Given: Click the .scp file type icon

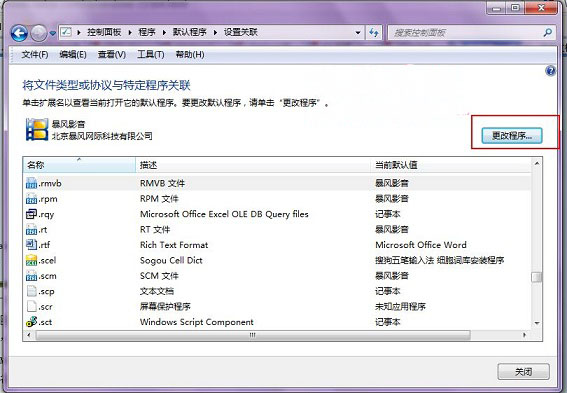Looking at the screenshot, I should click(x=31, y=291).
